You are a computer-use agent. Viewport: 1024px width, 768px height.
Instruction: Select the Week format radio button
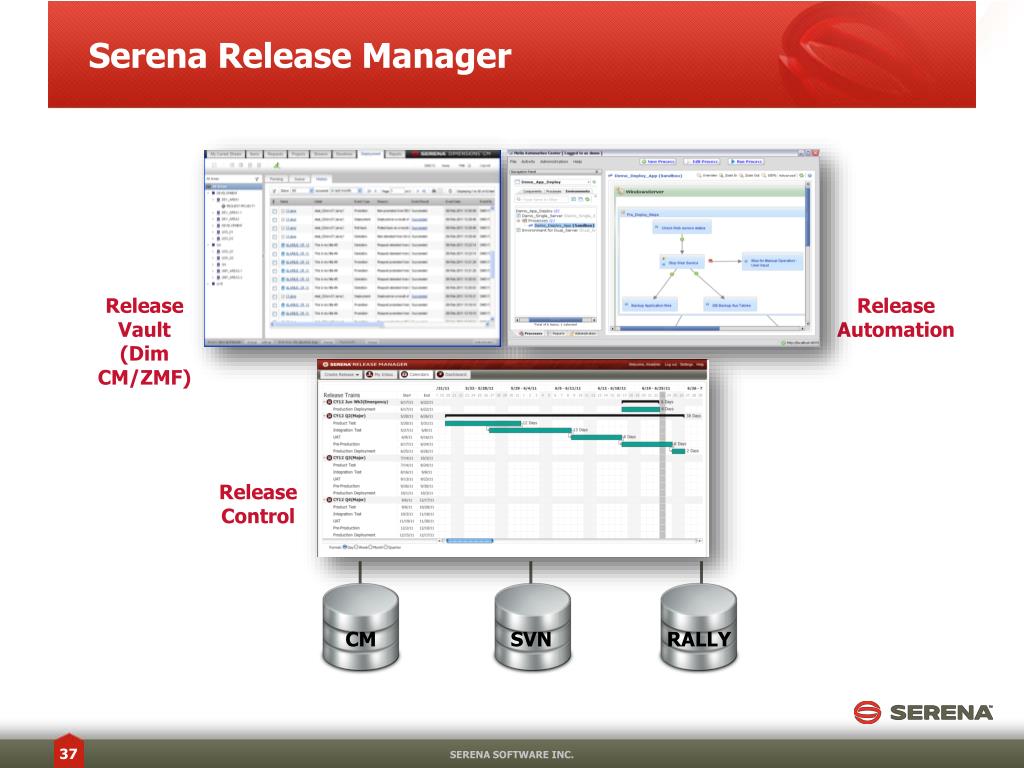coord(357,547)
